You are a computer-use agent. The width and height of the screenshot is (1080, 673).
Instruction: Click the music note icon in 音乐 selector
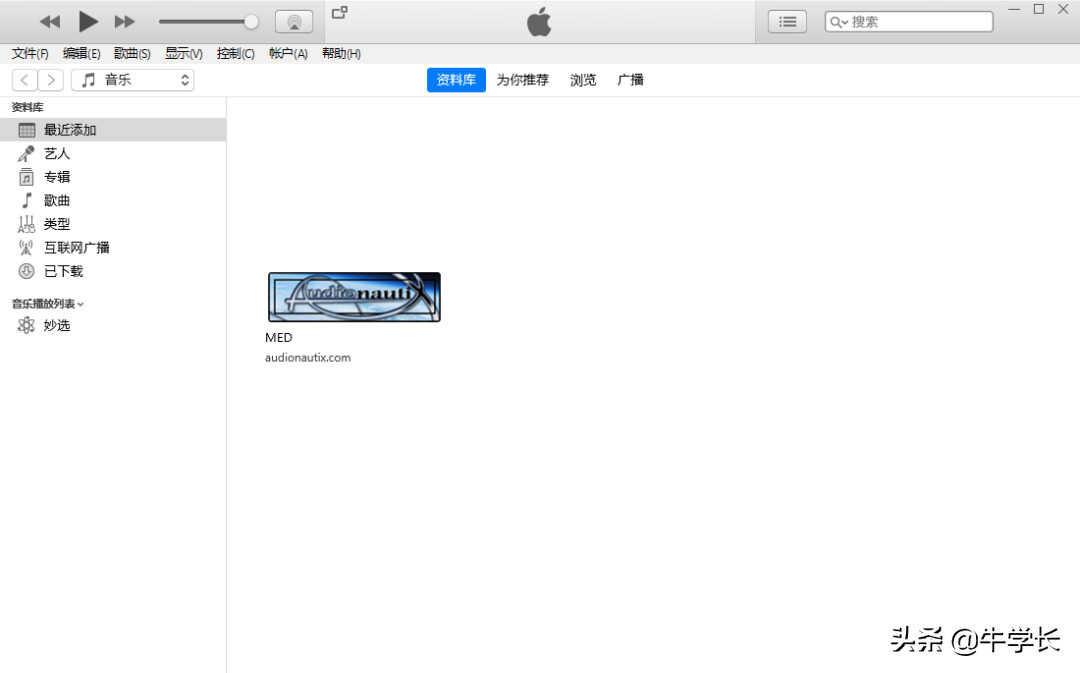88,80
